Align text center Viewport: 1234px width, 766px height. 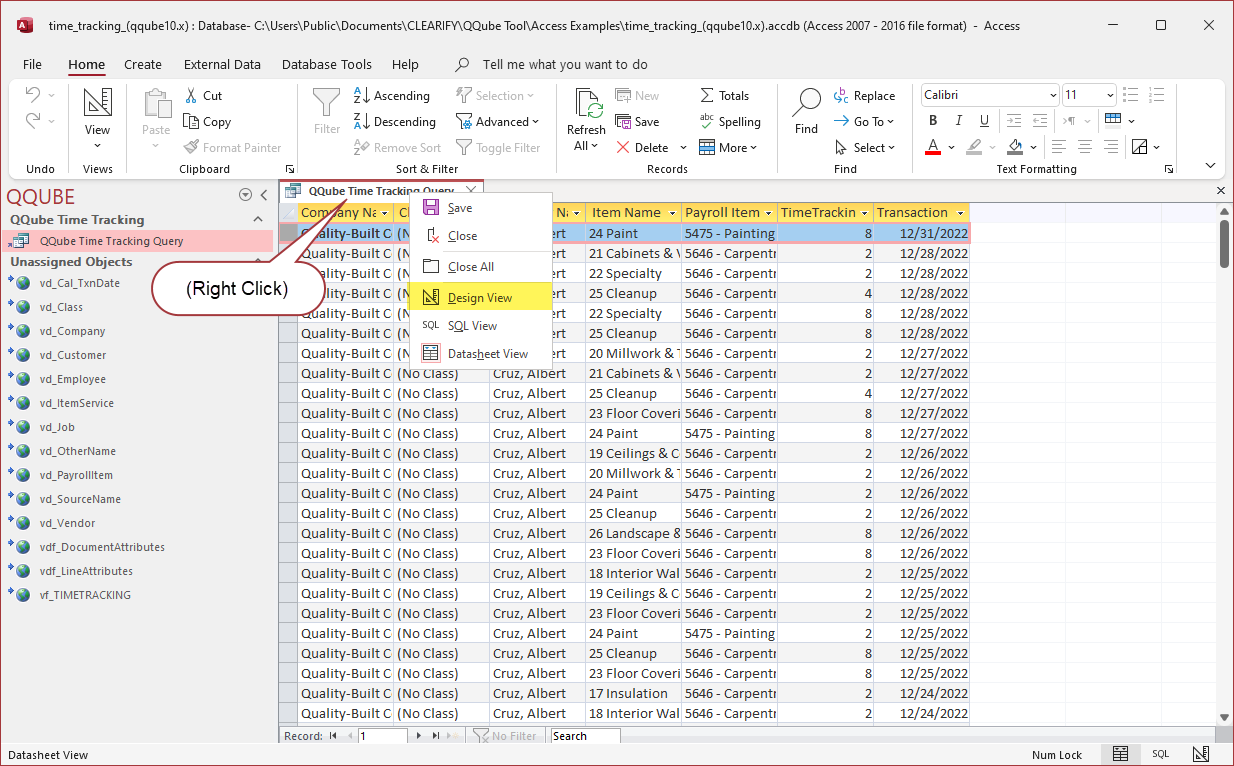coord(1084,147)
